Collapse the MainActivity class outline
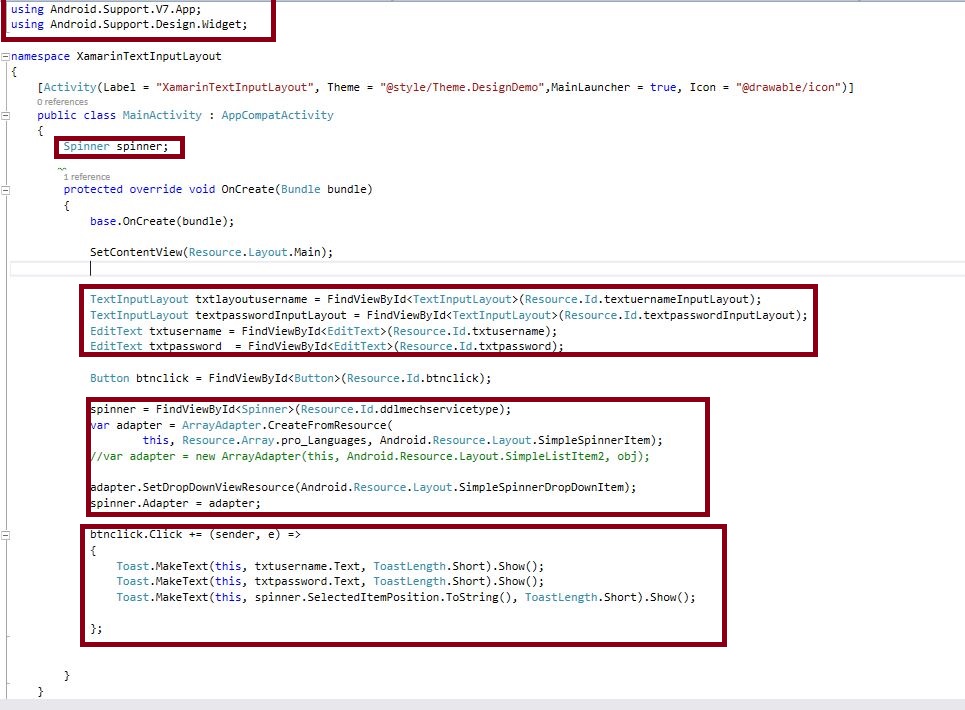This screenshot has height=710, width=965. click(x=6, y=116)
